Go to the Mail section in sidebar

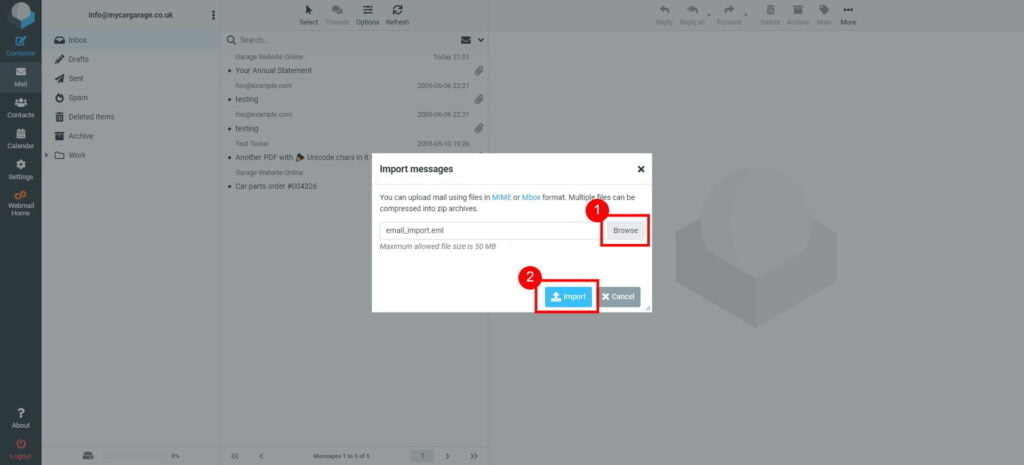pyautogui.click(x=20, y=77)
